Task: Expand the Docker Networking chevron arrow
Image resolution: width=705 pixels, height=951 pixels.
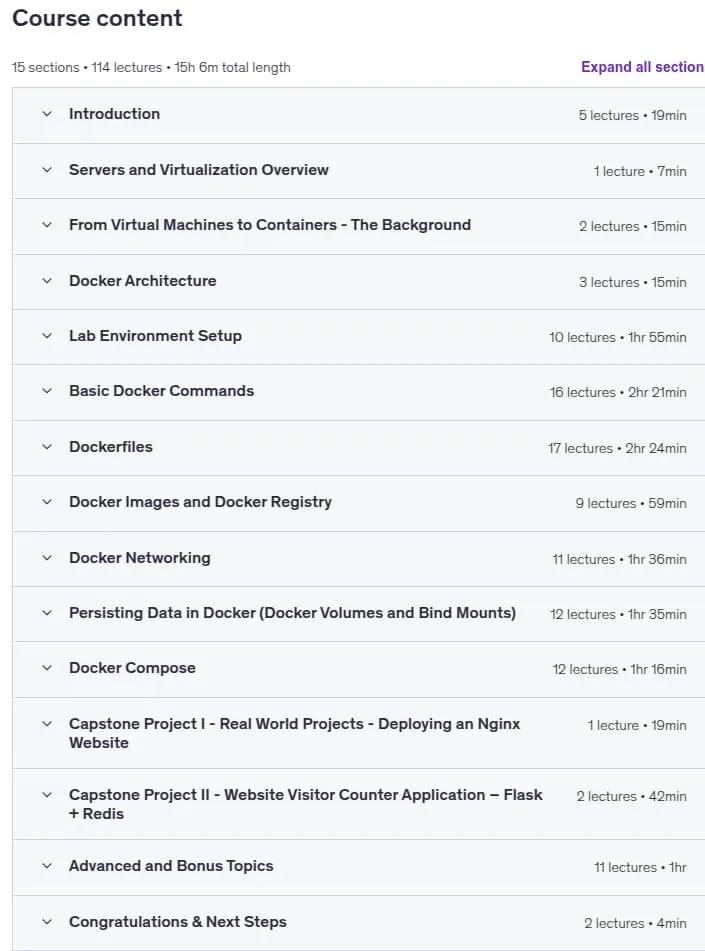Action: 47,558
